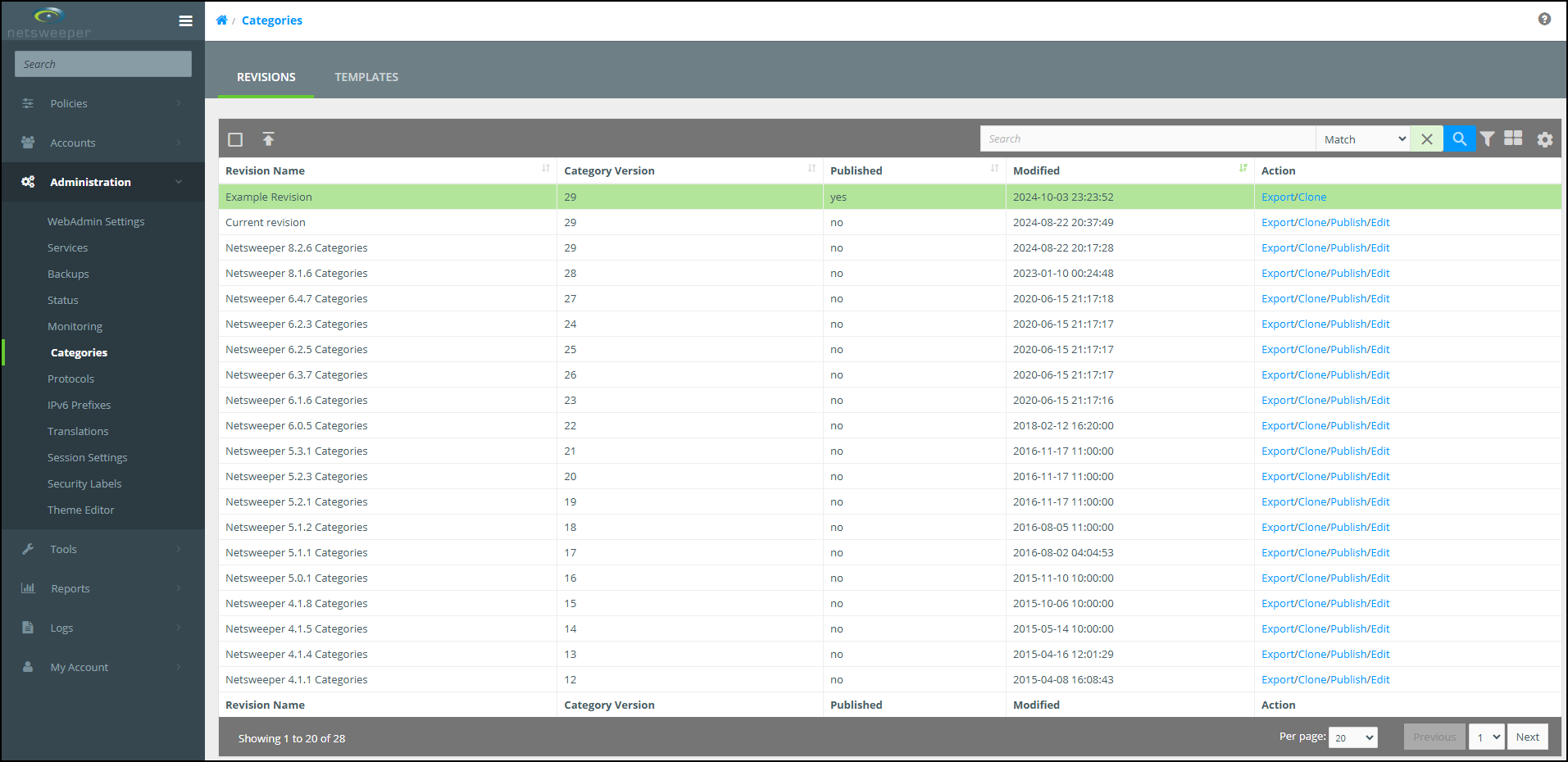Click Export for Example Revision

coord(1278,197)
